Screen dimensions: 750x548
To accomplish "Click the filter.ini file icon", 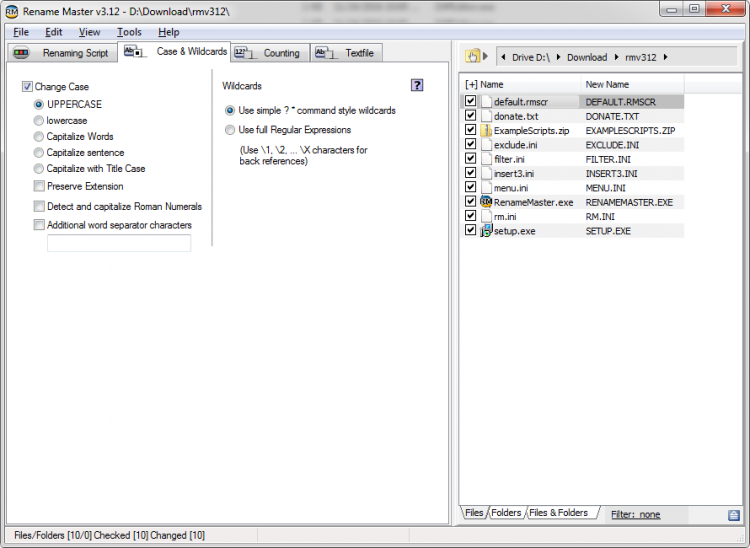I will click(x=486, y=159).
